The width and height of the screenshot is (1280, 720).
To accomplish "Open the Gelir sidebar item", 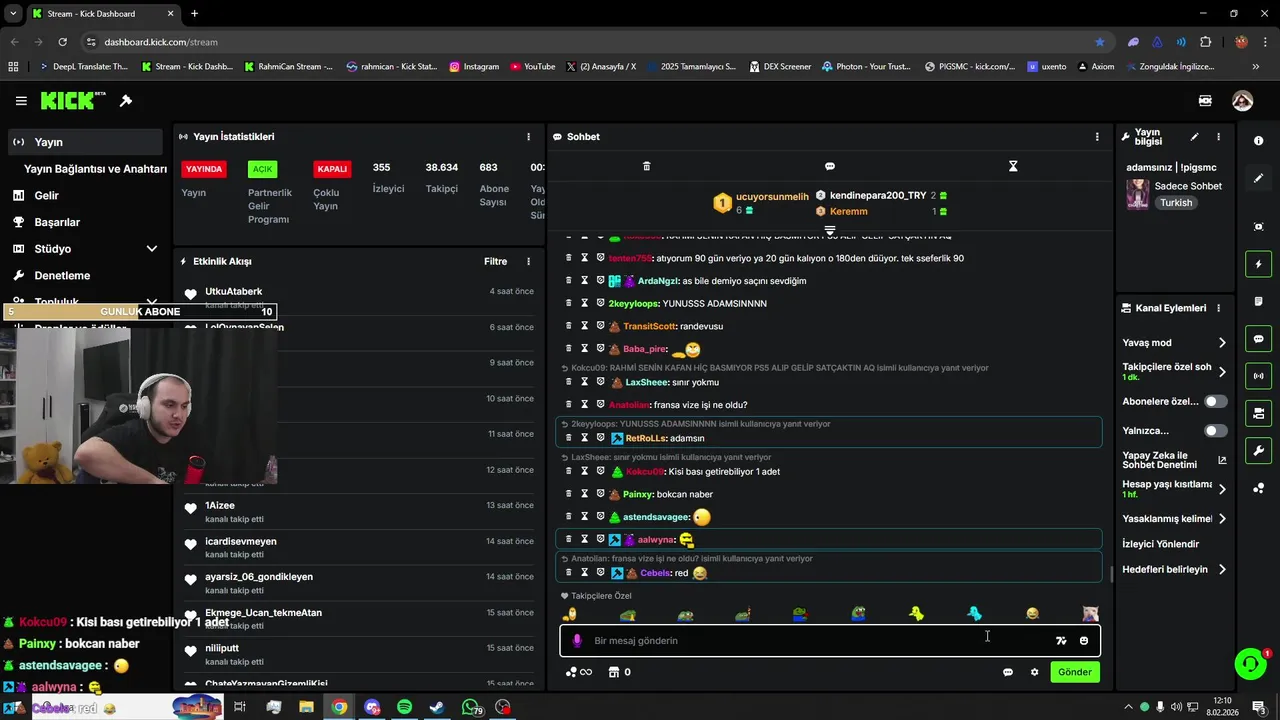I will [x=85, y=196].
